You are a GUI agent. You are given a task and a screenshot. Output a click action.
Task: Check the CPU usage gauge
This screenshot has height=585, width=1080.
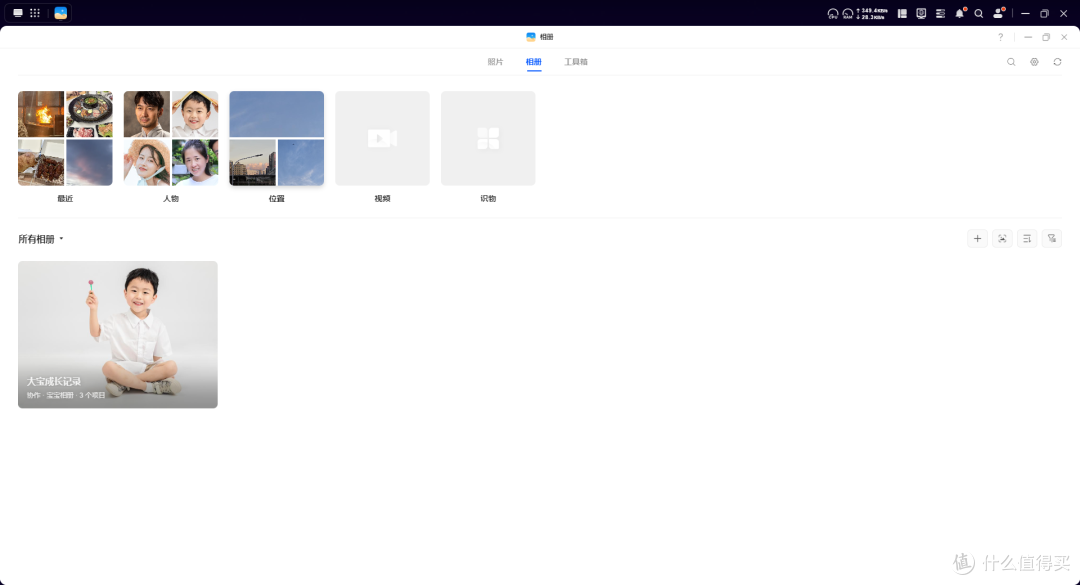[833, 13]
